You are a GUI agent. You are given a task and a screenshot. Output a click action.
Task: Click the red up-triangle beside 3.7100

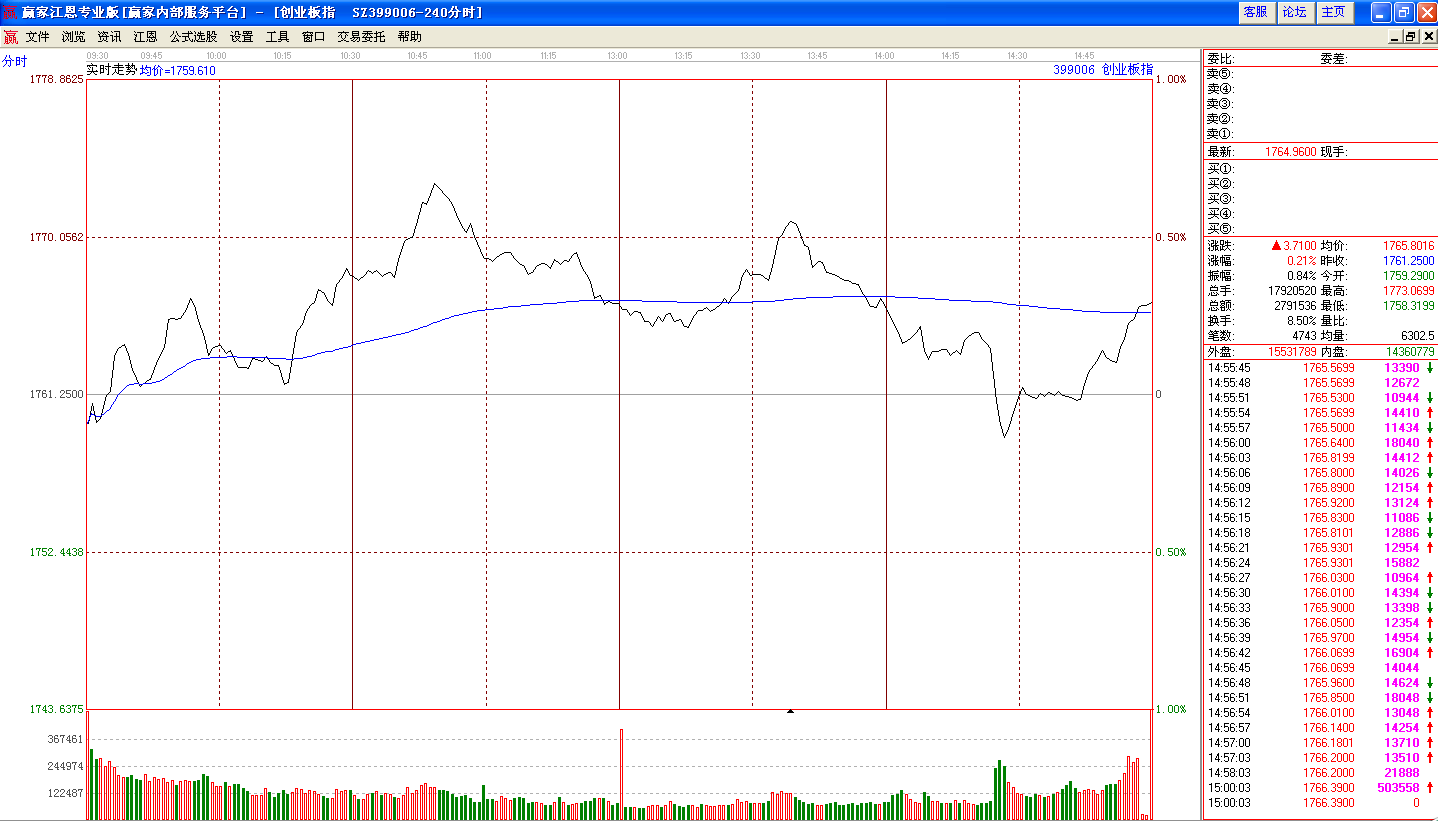(x=1276, y=245)
